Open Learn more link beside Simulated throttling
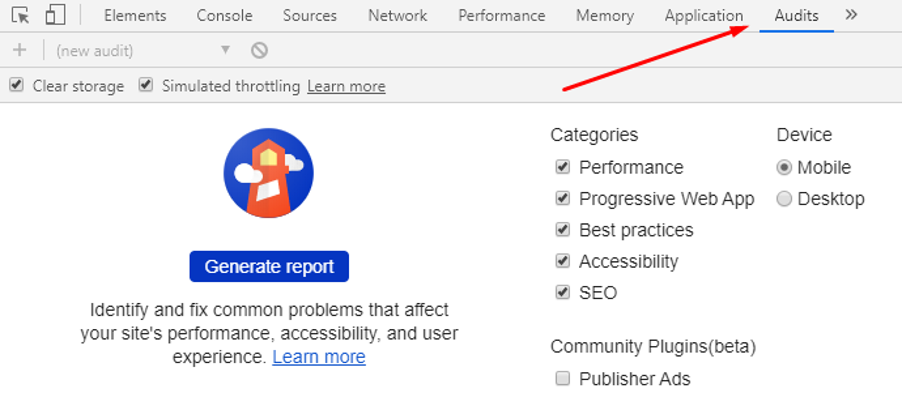The image size is (902, 414). (x=346, y=86)
